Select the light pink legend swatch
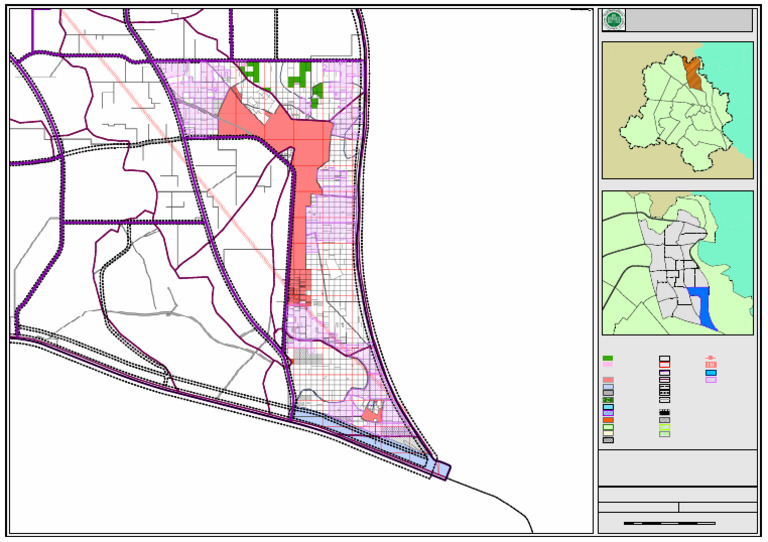768x542 pixels. point(608,364)
